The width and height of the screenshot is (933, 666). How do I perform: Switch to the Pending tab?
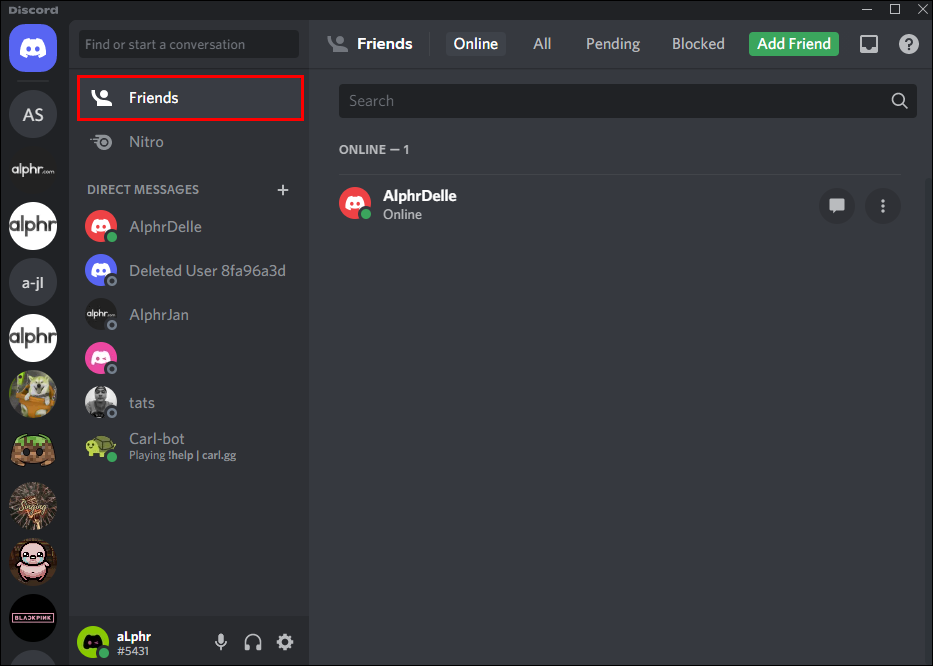613,44
